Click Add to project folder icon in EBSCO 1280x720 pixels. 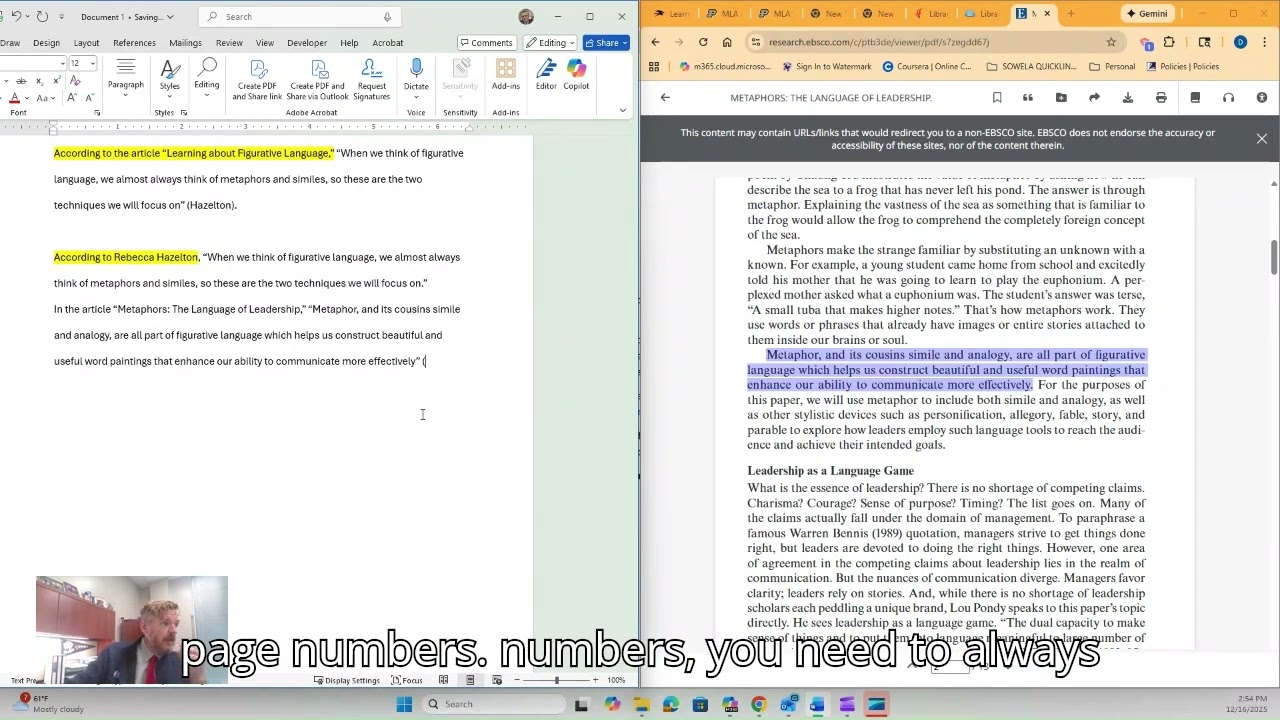pyautogui.click(x=1061, y=98)
